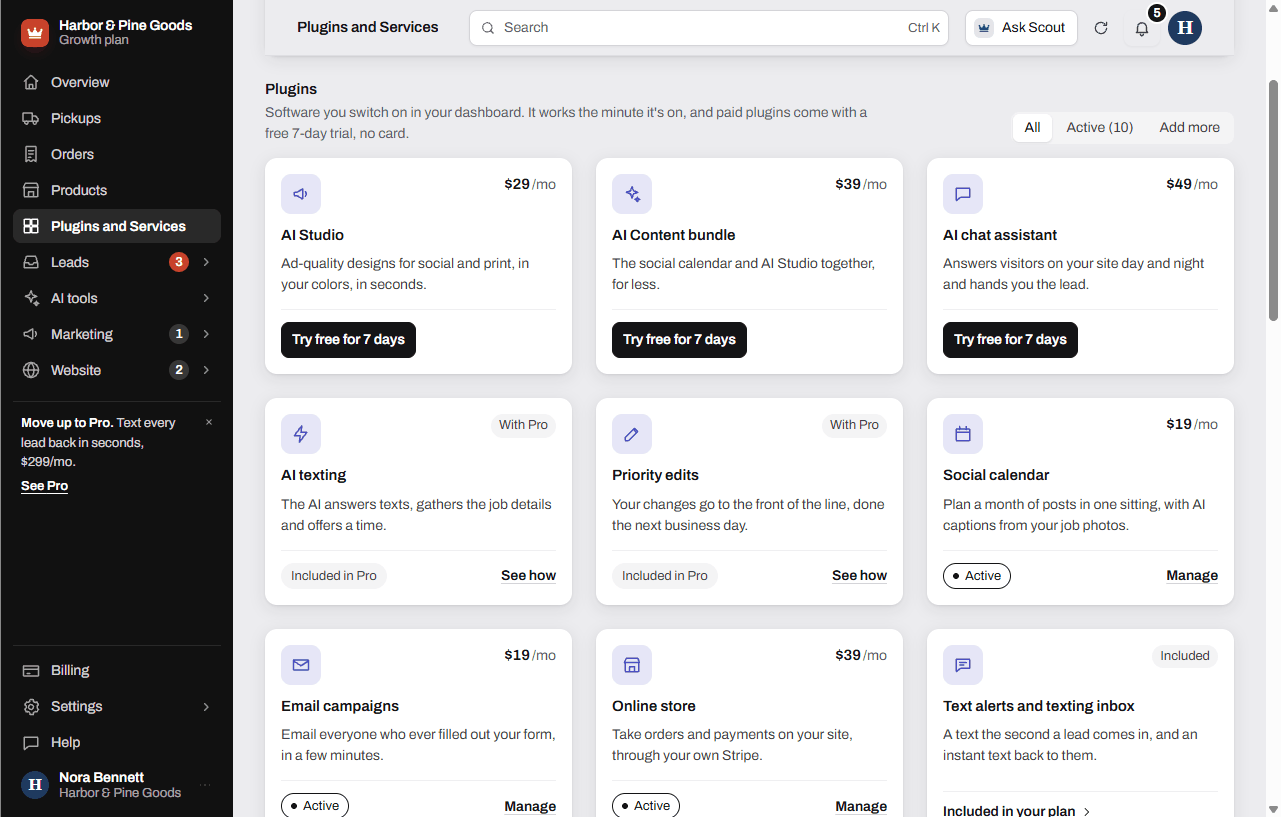Screen dimensions: 1281x817
Task: Click the Ask Scout button
Action: tap(1021, 28)
